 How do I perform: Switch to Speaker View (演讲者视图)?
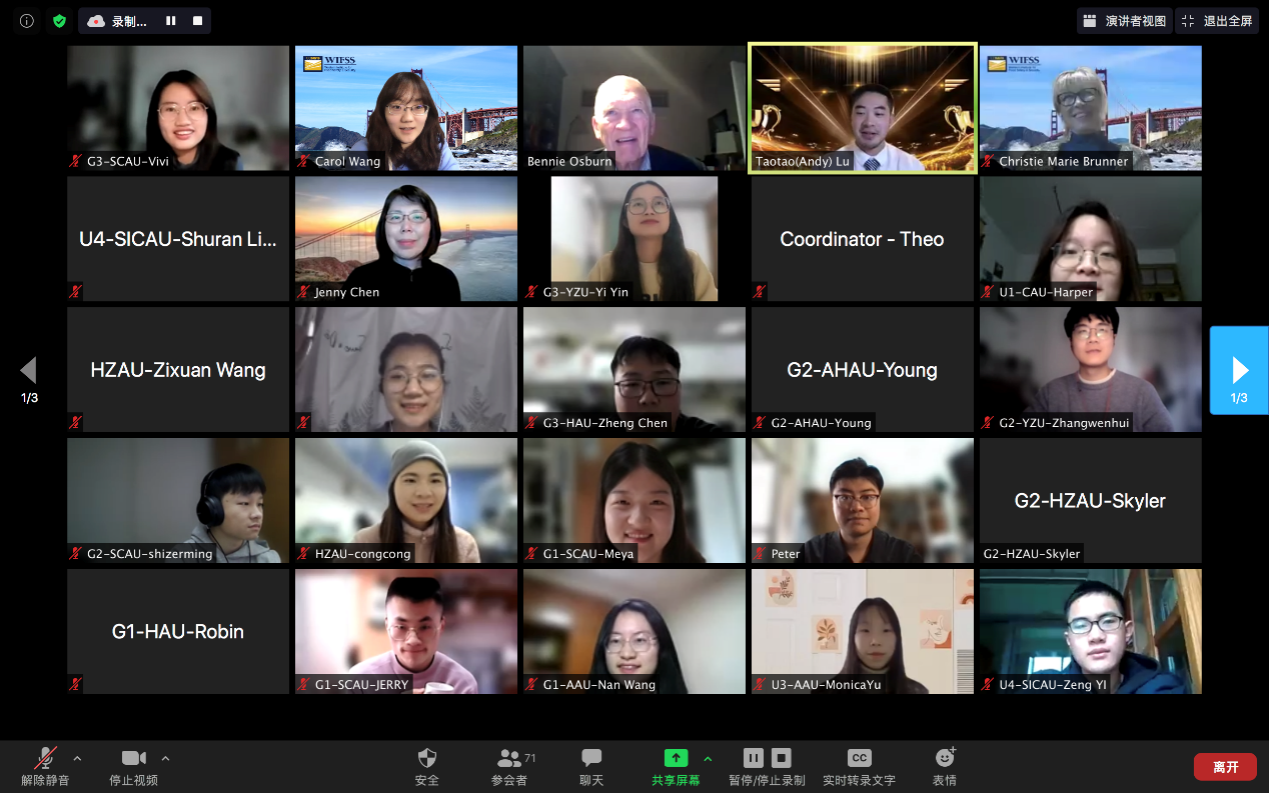(x=1125, y=21)
